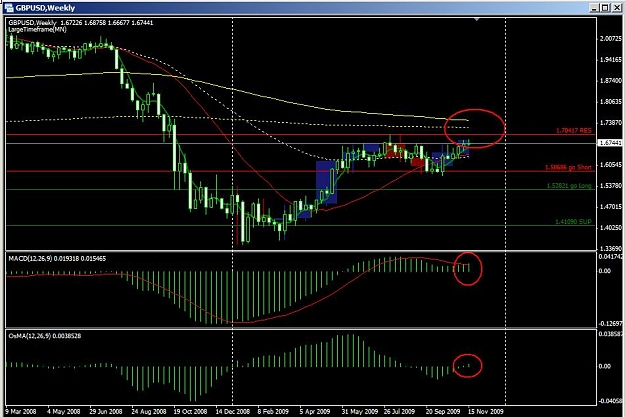Select the 'LargeTimeframe(MN)' indicator label
The image size is (625, 417).
click(37, 30)
